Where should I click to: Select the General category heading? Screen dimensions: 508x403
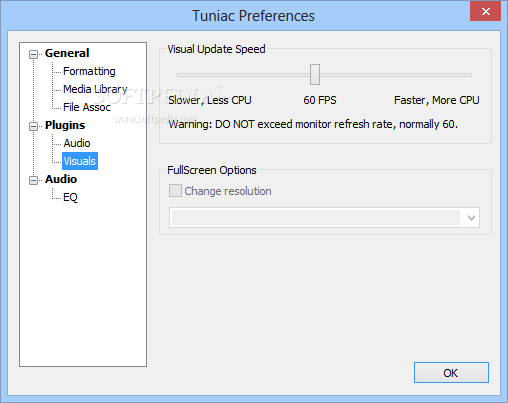(x=67, y=53)
